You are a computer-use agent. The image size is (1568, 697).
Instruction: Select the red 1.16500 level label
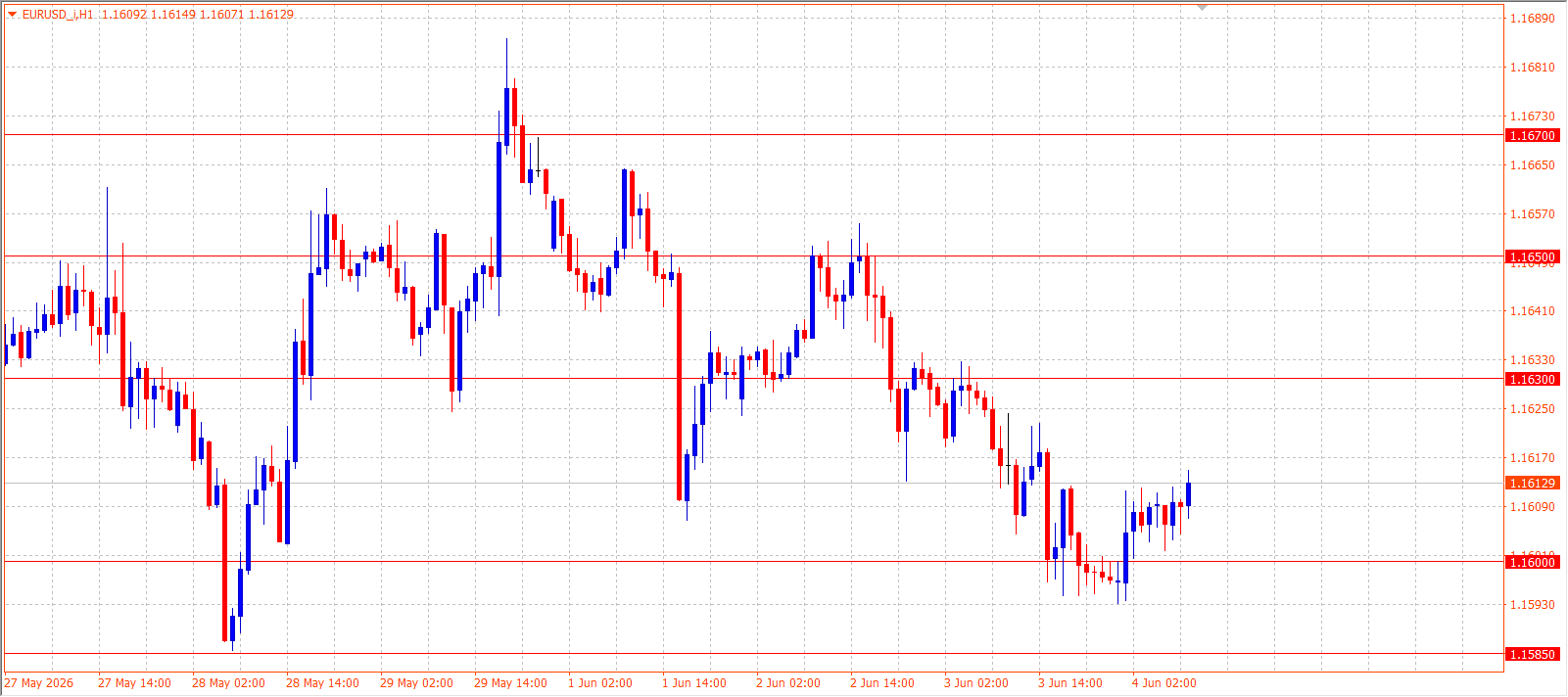pyautogui.click(x=1532, y=257)
